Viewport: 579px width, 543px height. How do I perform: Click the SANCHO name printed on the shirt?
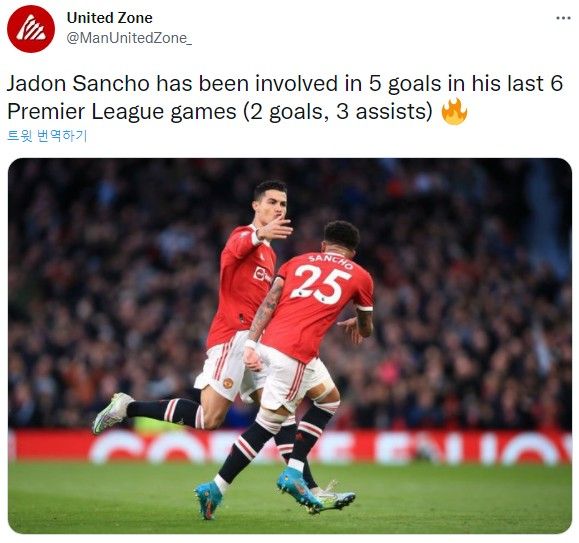click(x=331, y=261)
